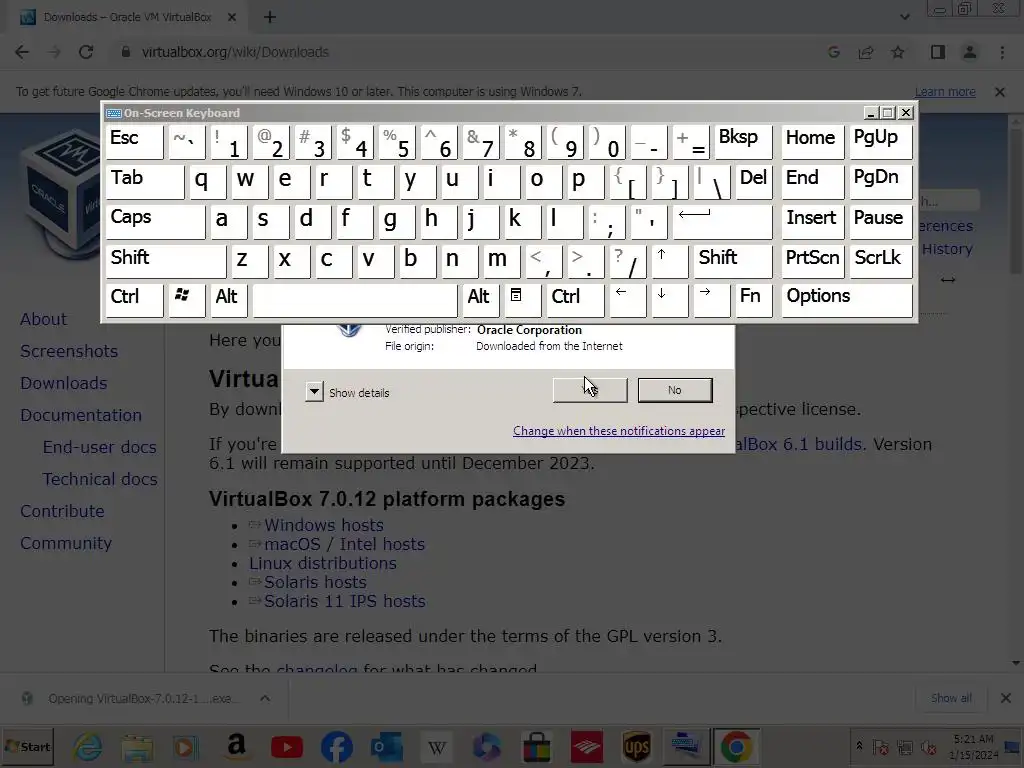Open the download item options chevron
Screen dimensions: 1024x768
pos(265,698)
